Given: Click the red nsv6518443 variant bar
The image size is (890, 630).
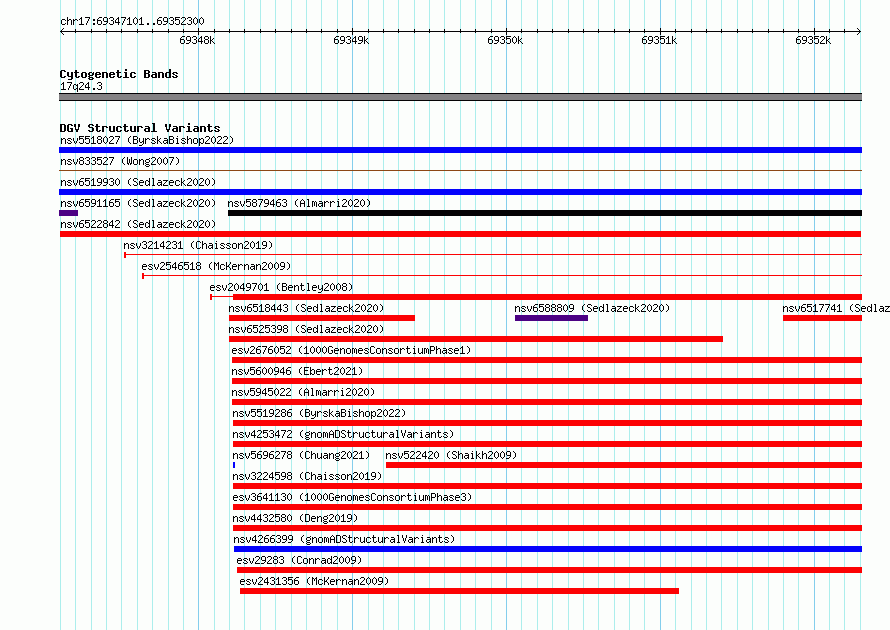Looking at the screenshot, I should click(x=322, y=318).
